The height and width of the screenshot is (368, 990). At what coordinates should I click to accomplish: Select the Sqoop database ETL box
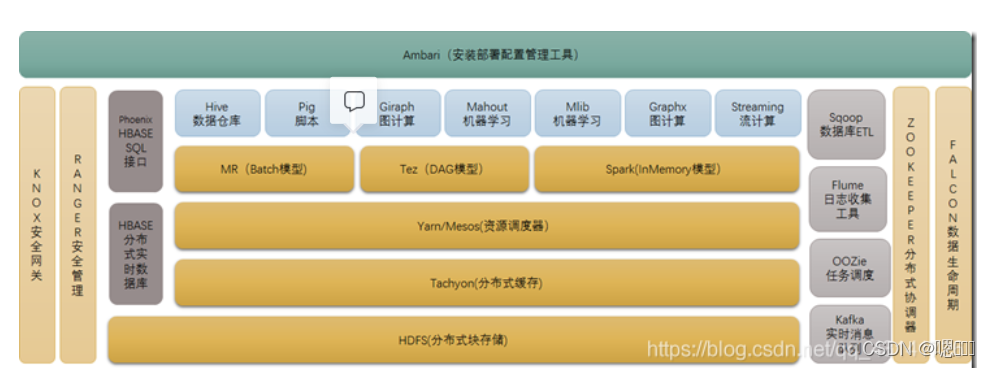tap(846, 124)
